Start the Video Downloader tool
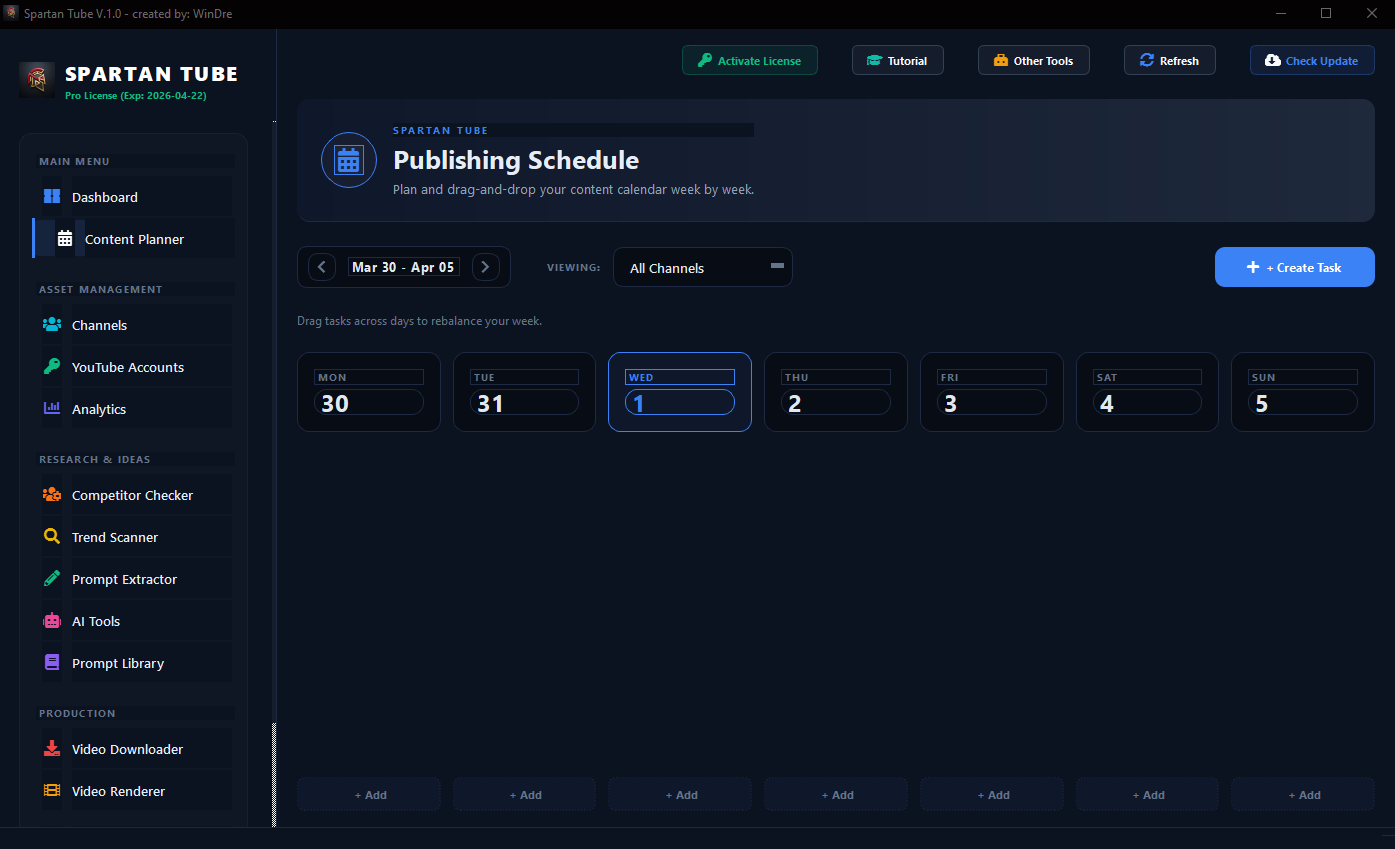This screenshot has width=1395, height=849. tap(51, 749)
